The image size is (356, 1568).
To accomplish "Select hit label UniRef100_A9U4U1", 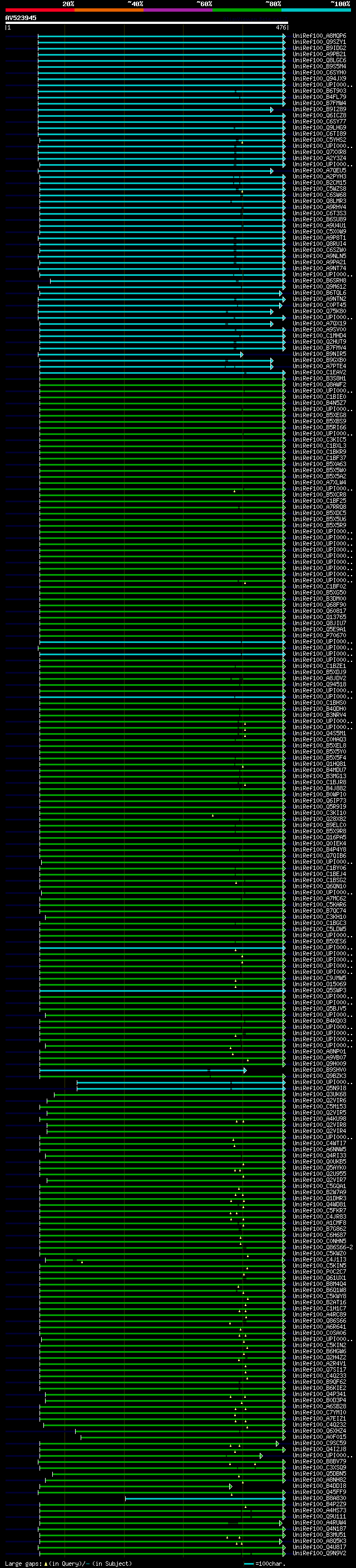I will 319,226.
